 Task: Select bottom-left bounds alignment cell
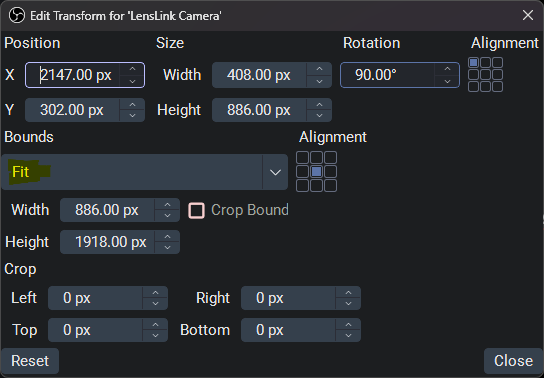[x=303, y=186]
